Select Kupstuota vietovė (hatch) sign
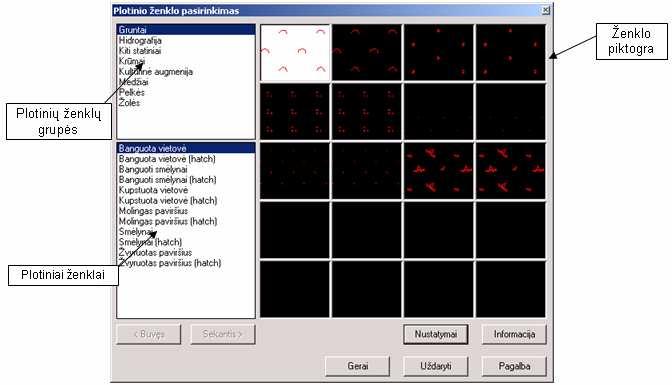Screen dimensions: 672x385 coord(168,200)
